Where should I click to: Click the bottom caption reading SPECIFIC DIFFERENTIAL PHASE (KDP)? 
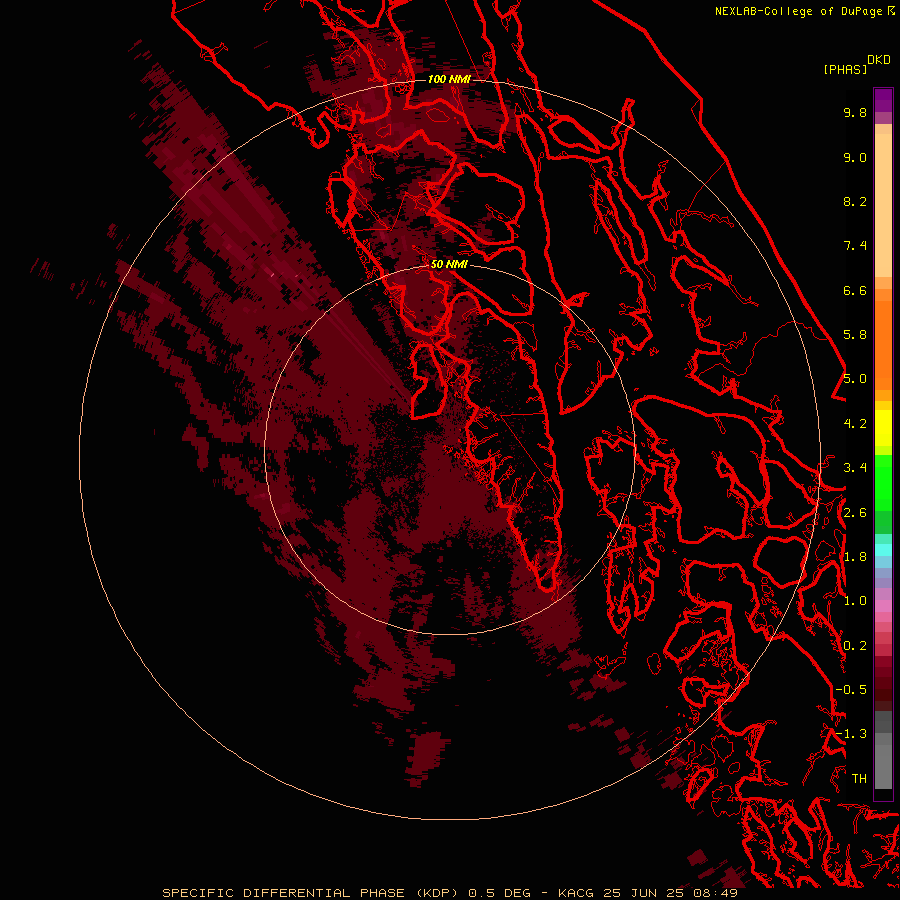point(310,893)
